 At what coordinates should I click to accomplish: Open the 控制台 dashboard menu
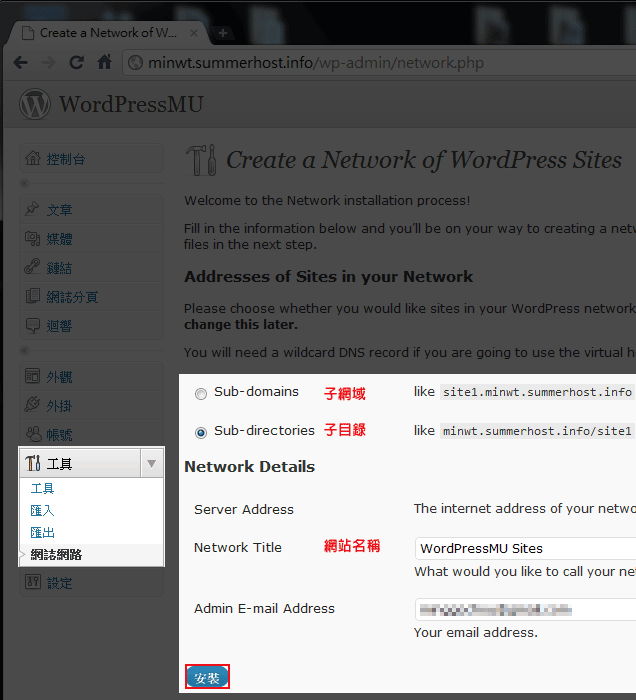click(91, 158)
